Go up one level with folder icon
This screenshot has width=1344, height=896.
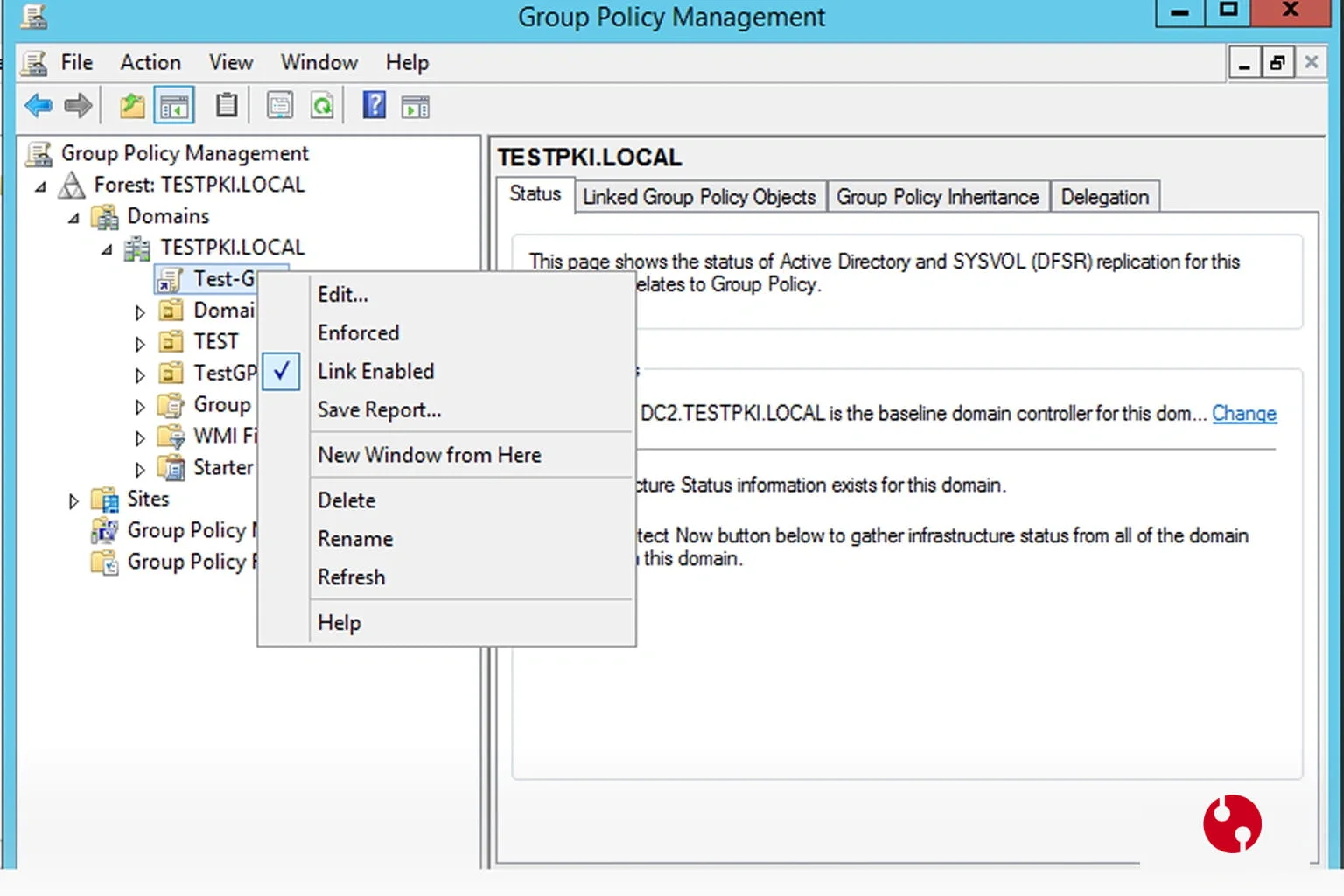(132, 106)
